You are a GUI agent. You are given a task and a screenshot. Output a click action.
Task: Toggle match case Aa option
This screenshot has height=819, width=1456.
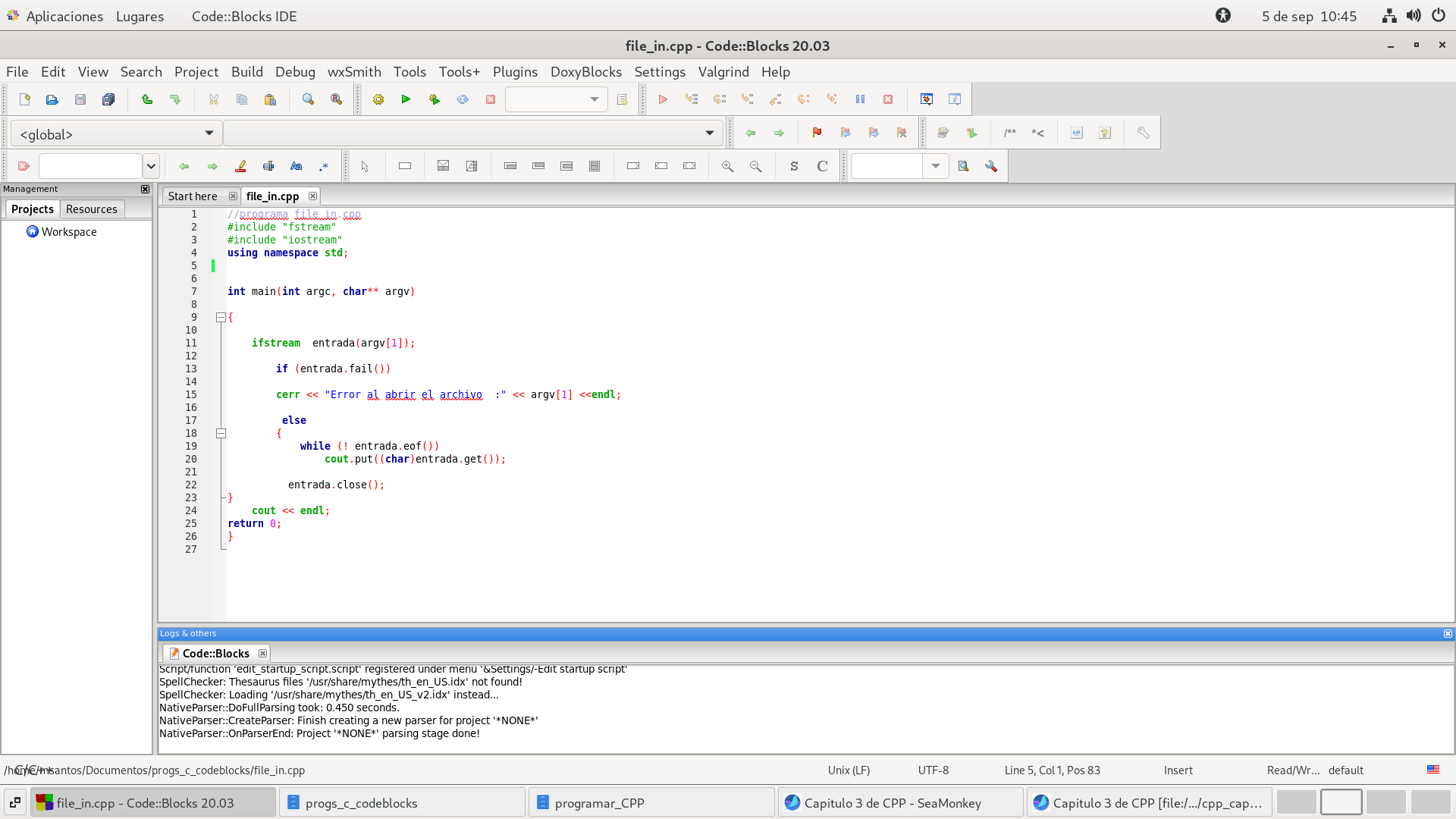(296, 166)
